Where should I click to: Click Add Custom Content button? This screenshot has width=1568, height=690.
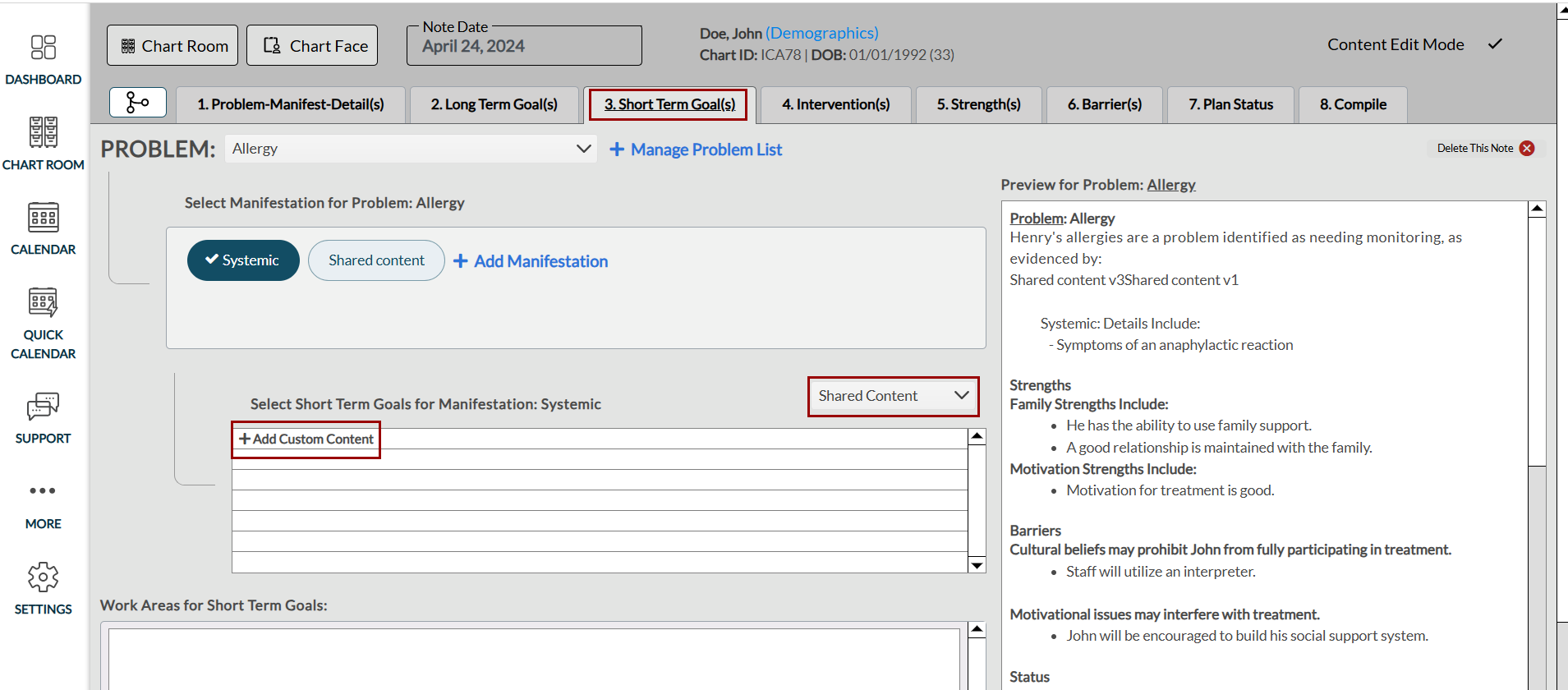tap(306, 439)
